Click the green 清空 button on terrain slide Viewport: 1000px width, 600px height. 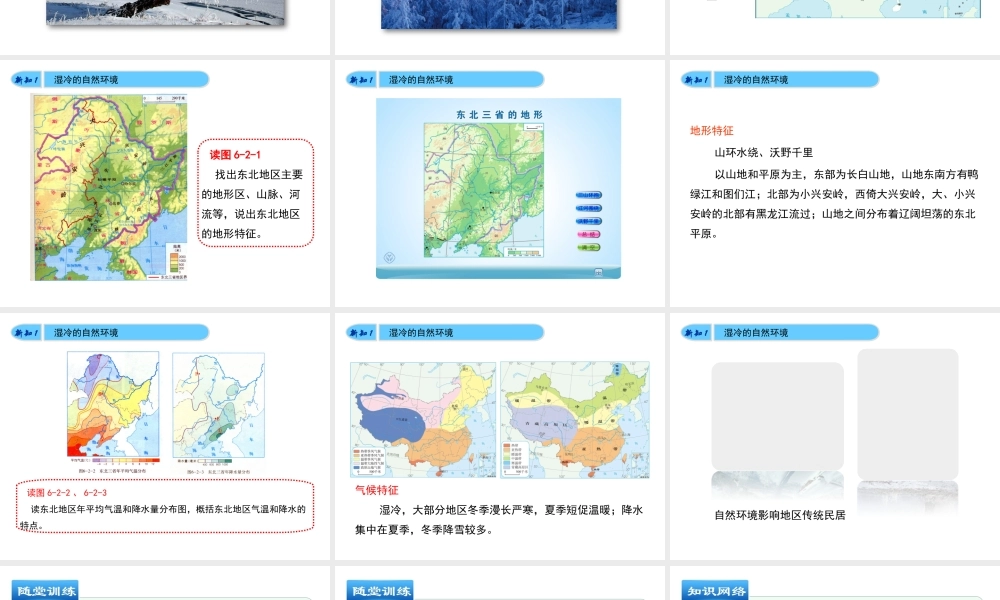pyautogui.click(x=588, y=246)
